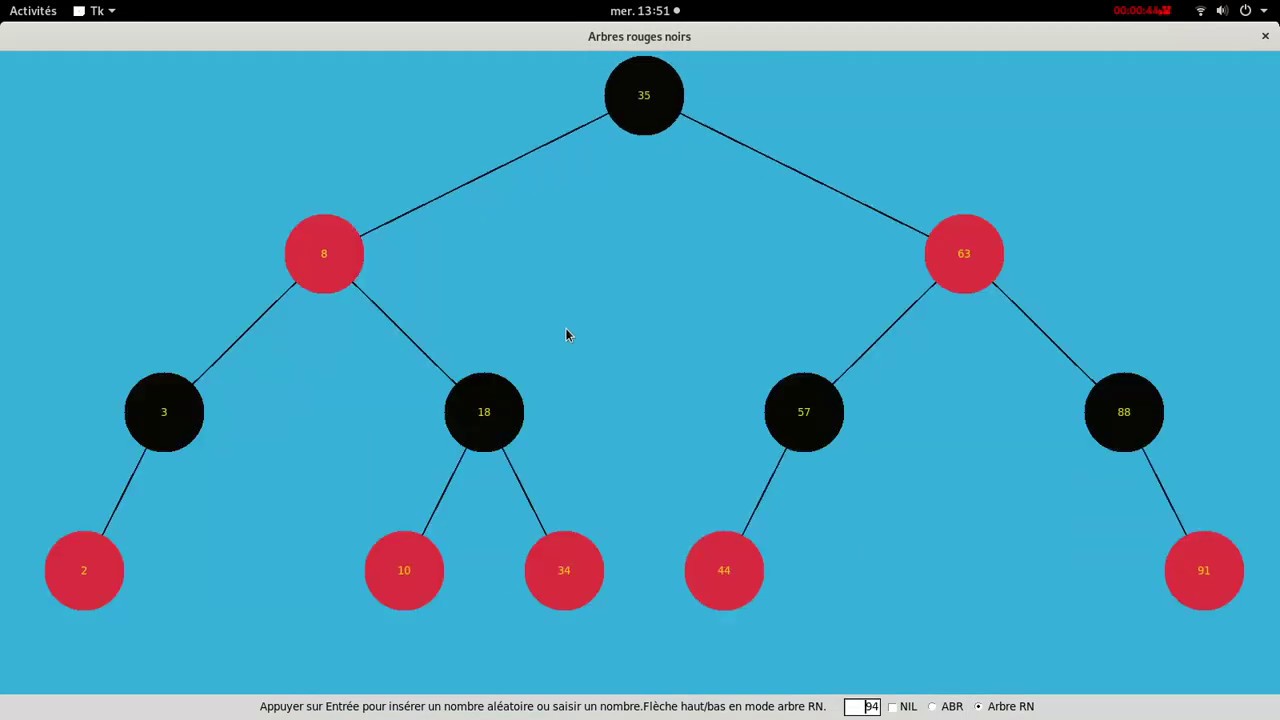1280x720 pixels.
Task: Select the red node labeled 63
Action: [x=964, y=254]
